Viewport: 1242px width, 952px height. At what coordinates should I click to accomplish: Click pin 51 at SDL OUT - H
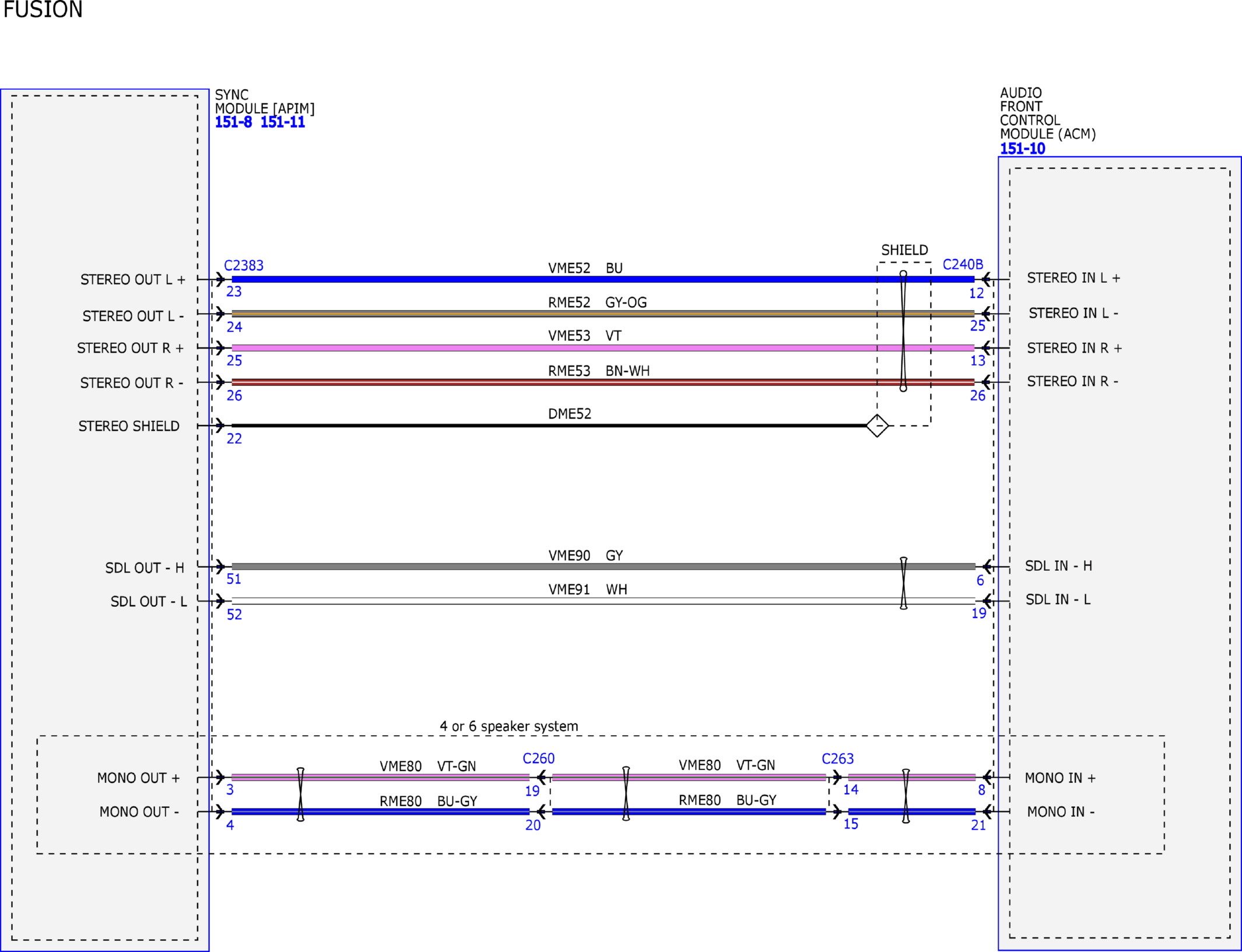click(x=234, y=579)
